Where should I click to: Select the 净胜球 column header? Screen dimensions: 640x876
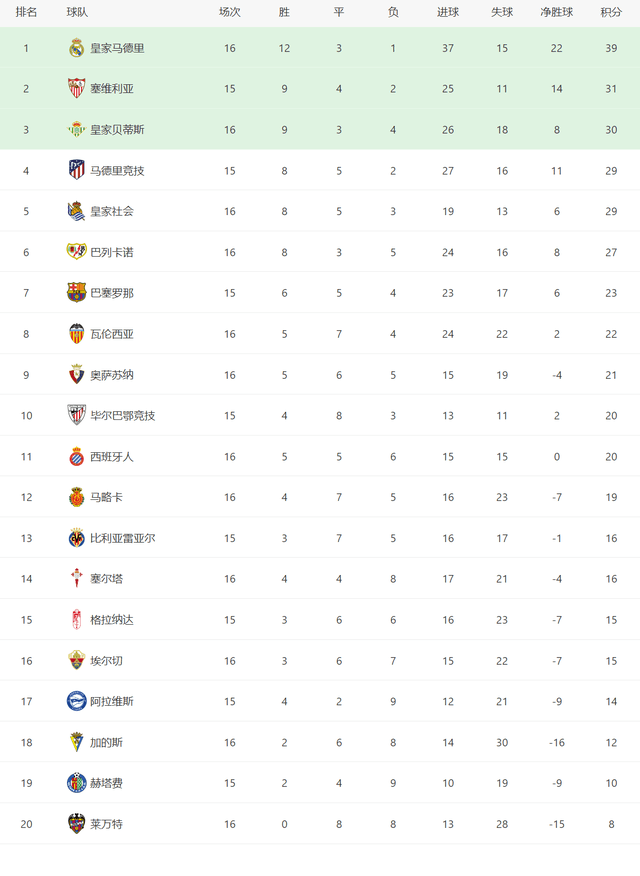[556, 12]
